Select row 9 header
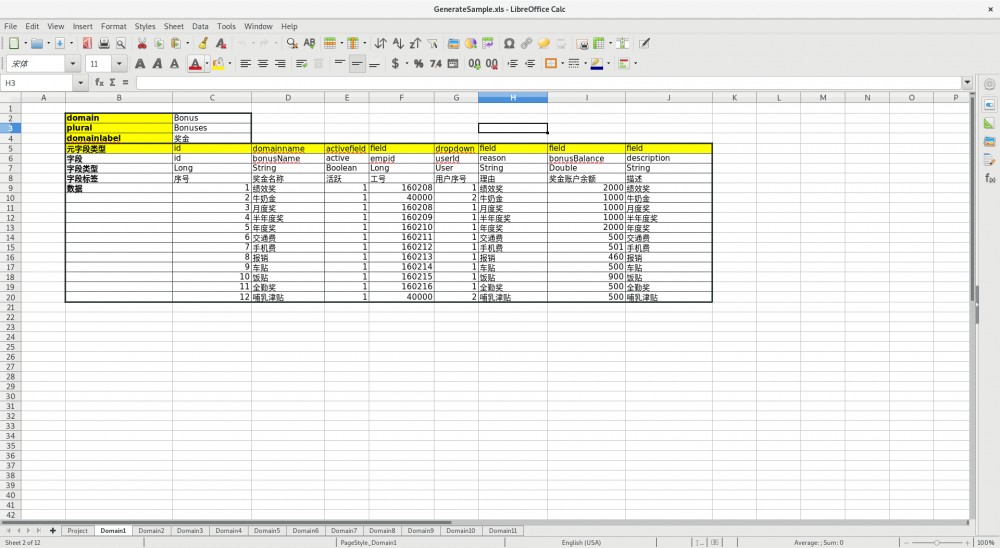 click(x=10, y=188)
